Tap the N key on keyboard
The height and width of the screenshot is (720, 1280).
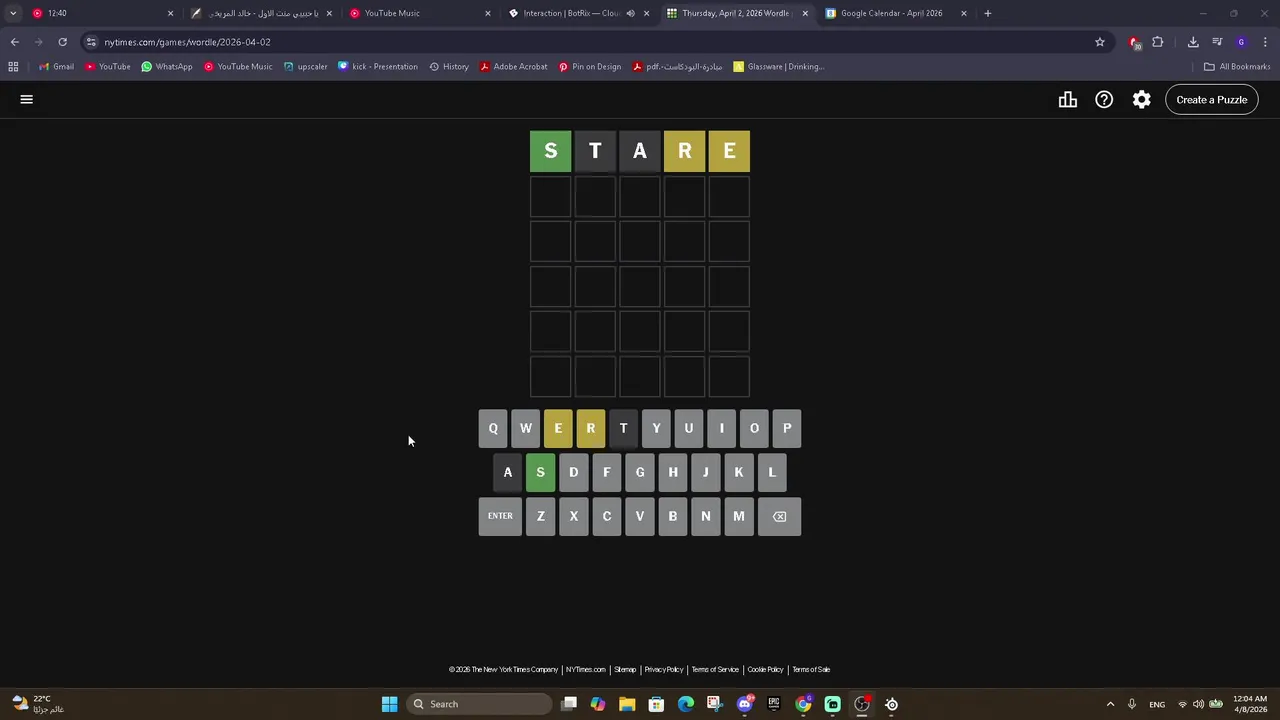[x=706, y=516]
